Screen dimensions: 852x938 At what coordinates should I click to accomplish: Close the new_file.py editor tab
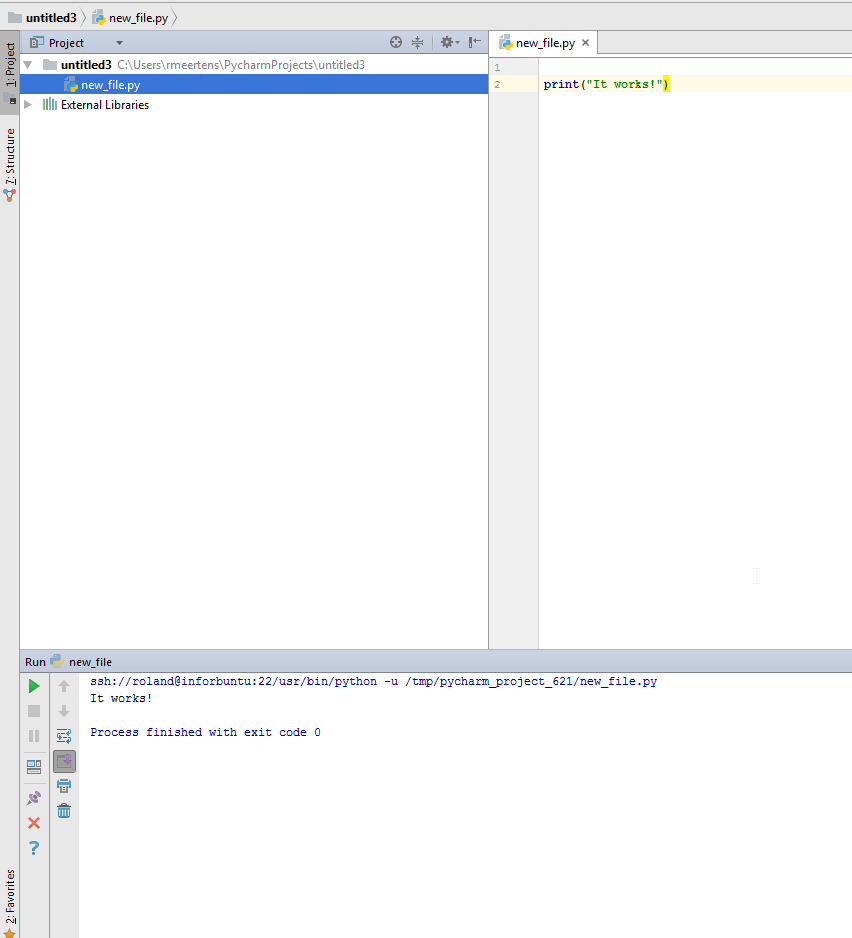click(x=586, y=43)
